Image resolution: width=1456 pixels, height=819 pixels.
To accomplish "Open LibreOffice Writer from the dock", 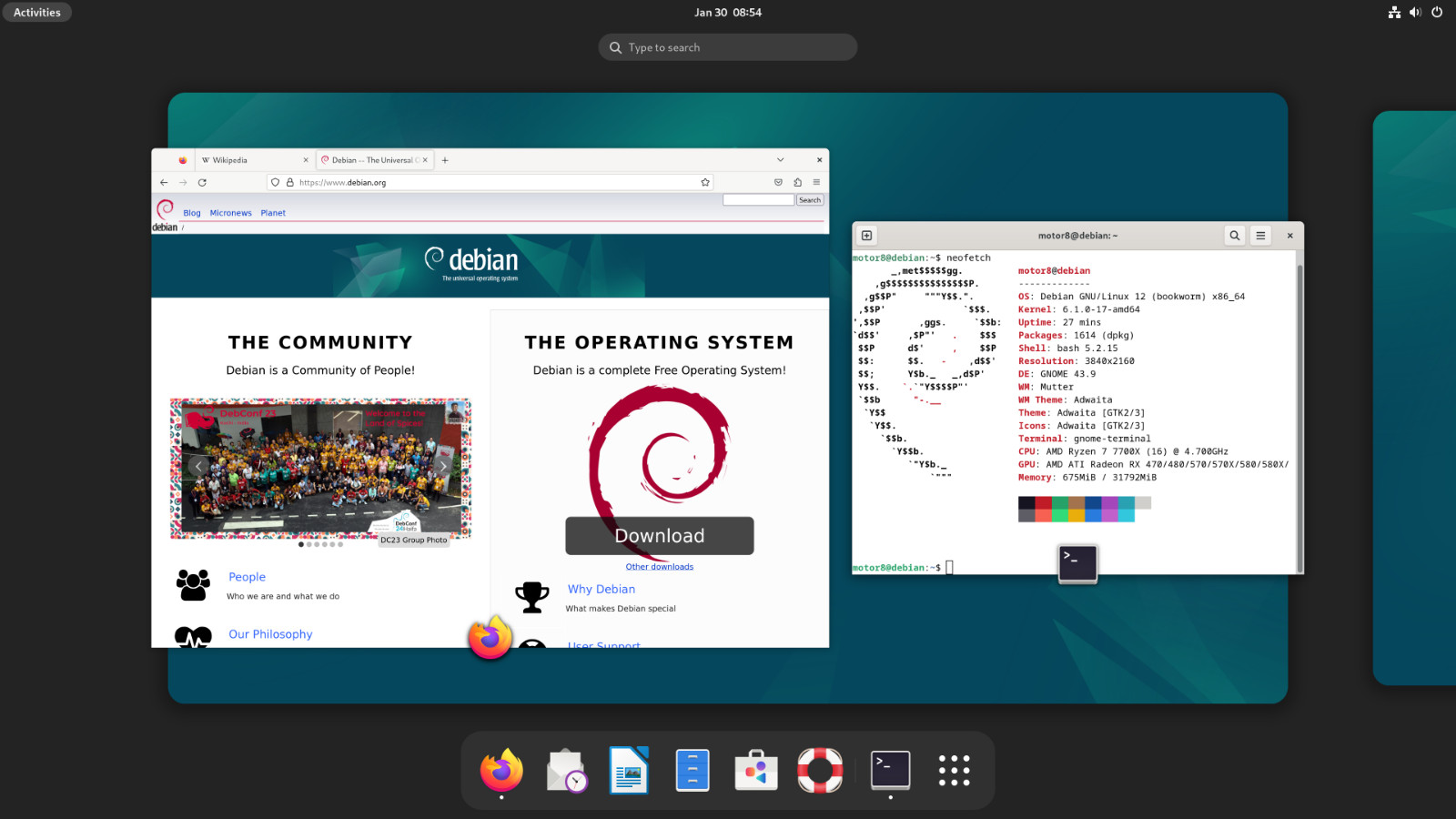I will 629,770.
